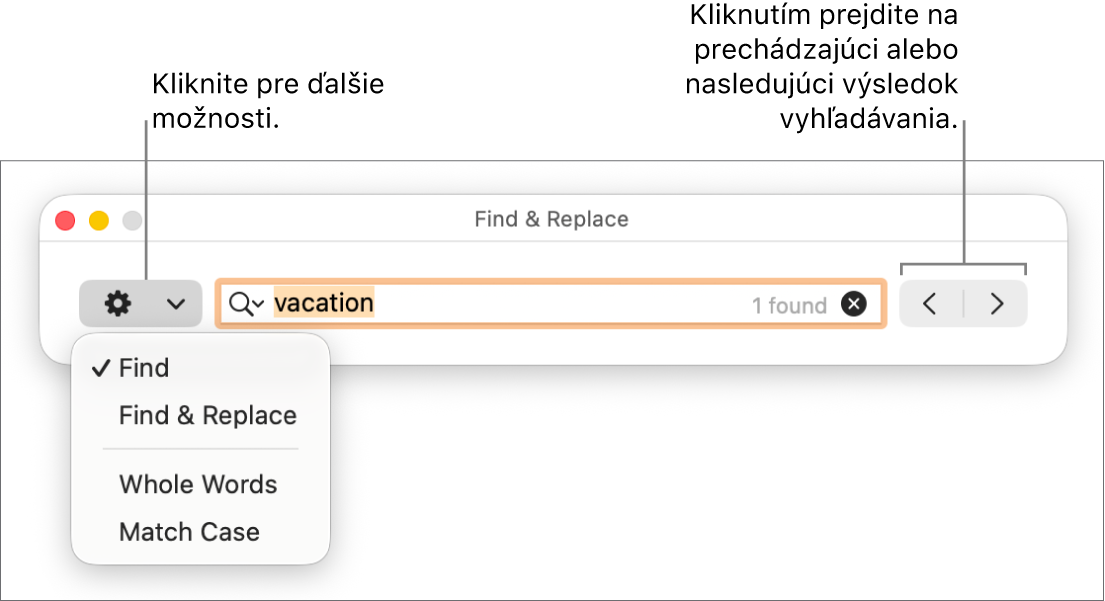Choose Find & Replace menu option
Image resolution: width=1105 pixels, height=601 pixels.
pos(208,415)
